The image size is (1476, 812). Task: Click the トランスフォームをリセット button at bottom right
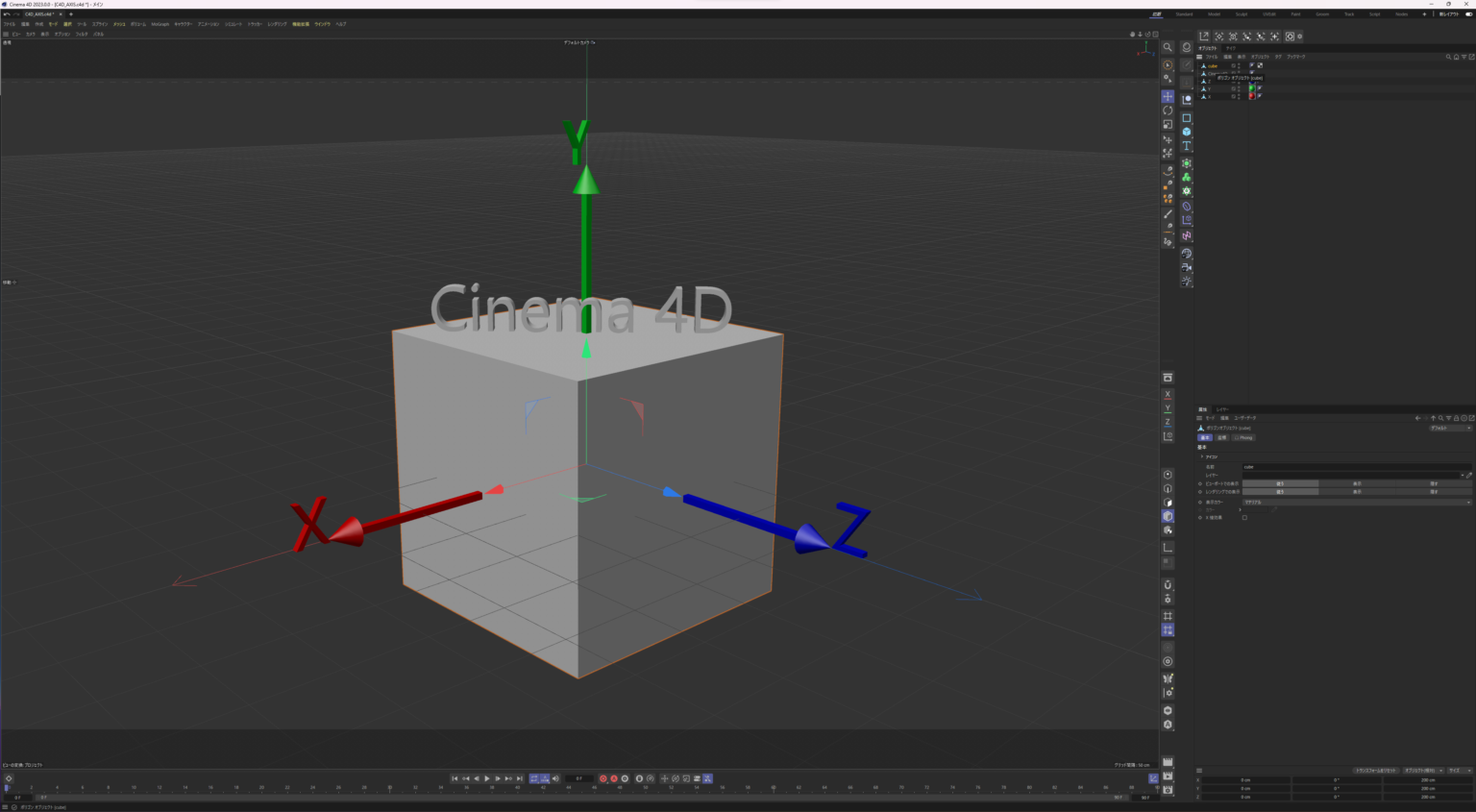(x=1376, y=771)
